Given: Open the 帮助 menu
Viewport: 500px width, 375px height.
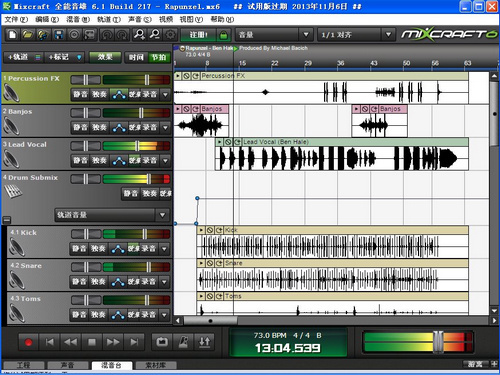Looking at the screenshot, I should (222, 20).
